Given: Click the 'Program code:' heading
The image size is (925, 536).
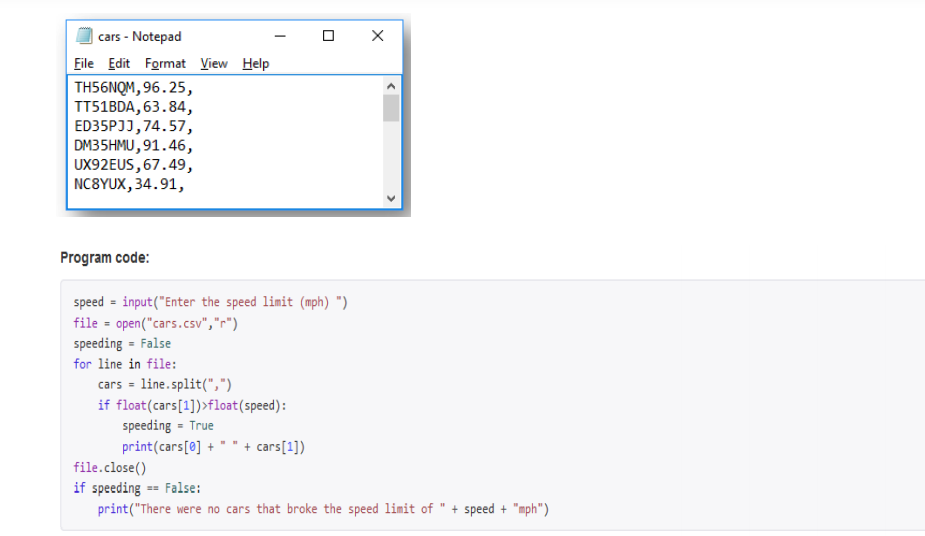Looking at the screenshot, I should click(105, 258).
